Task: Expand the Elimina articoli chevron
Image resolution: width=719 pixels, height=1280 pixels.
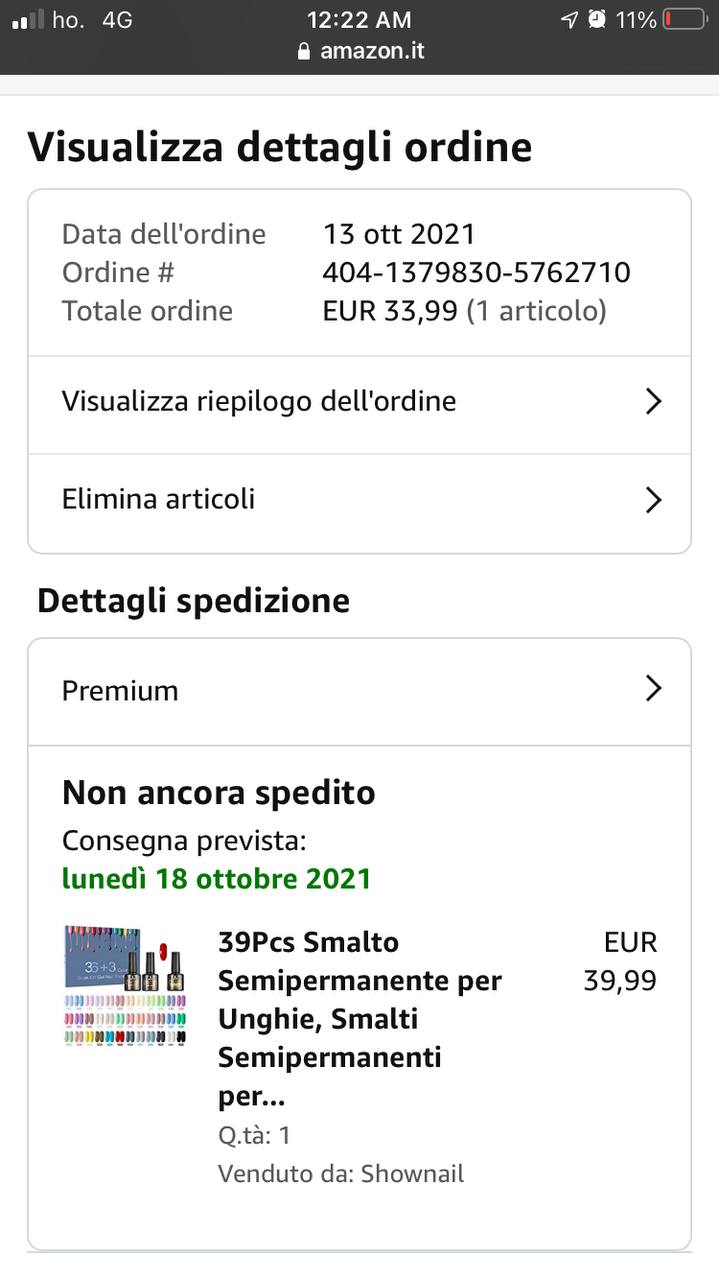Action: (653, 499)
